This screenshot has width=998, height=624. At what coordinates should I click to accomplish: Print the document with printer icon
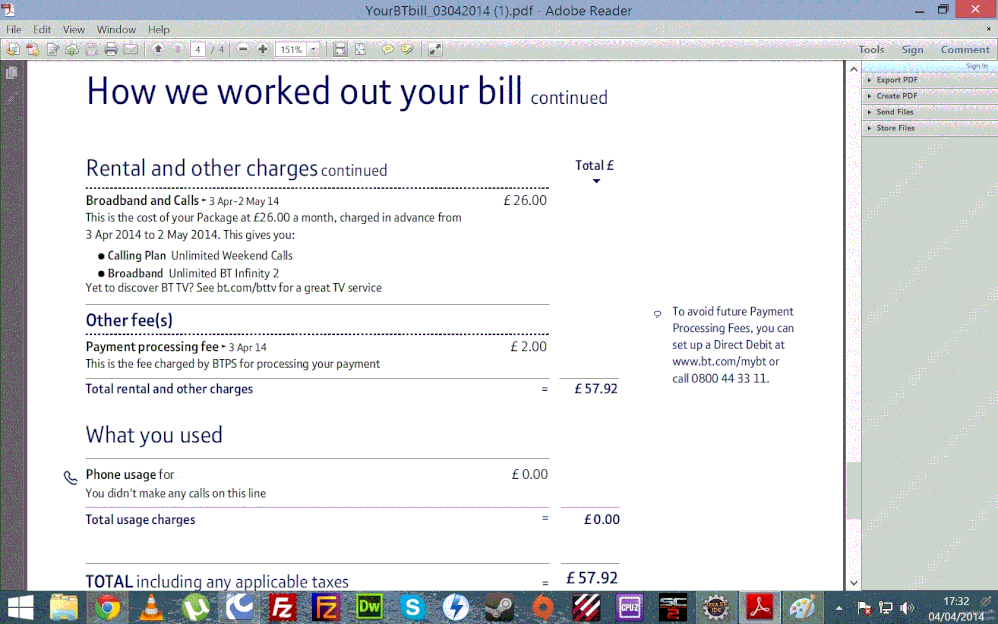(111, 49)
